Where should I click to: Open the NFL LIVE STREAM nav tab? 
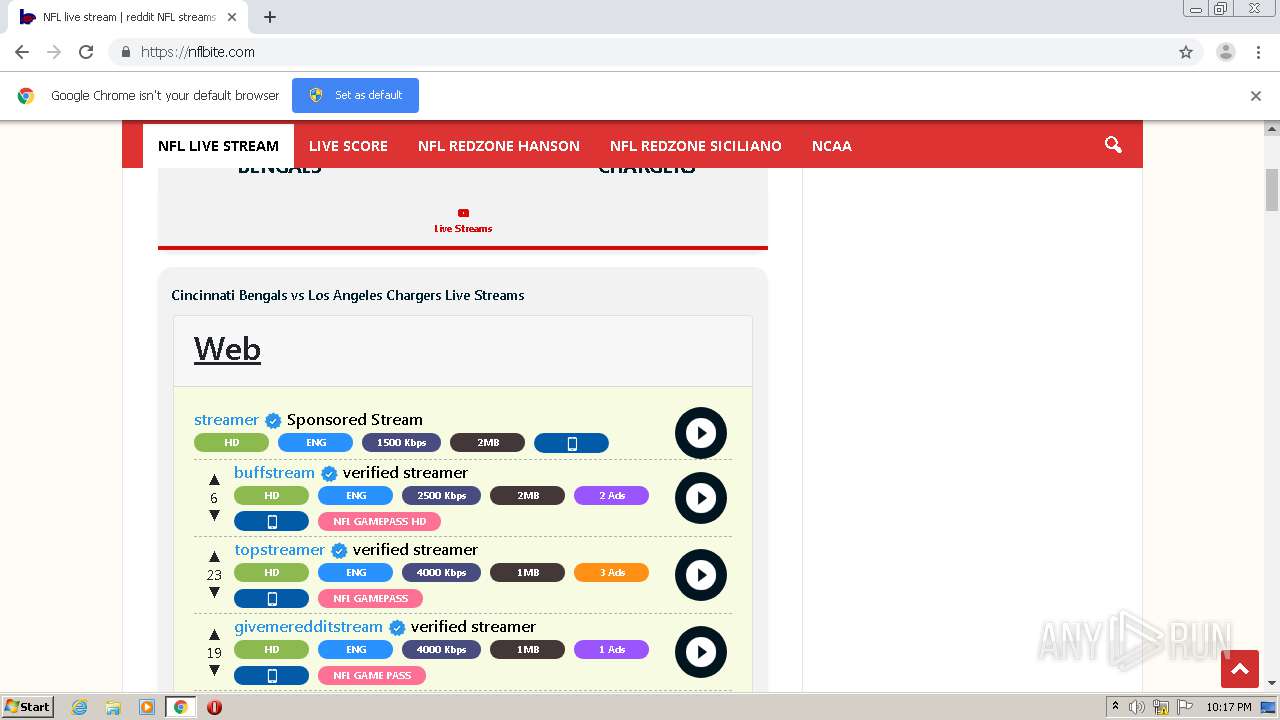[218, 146]
